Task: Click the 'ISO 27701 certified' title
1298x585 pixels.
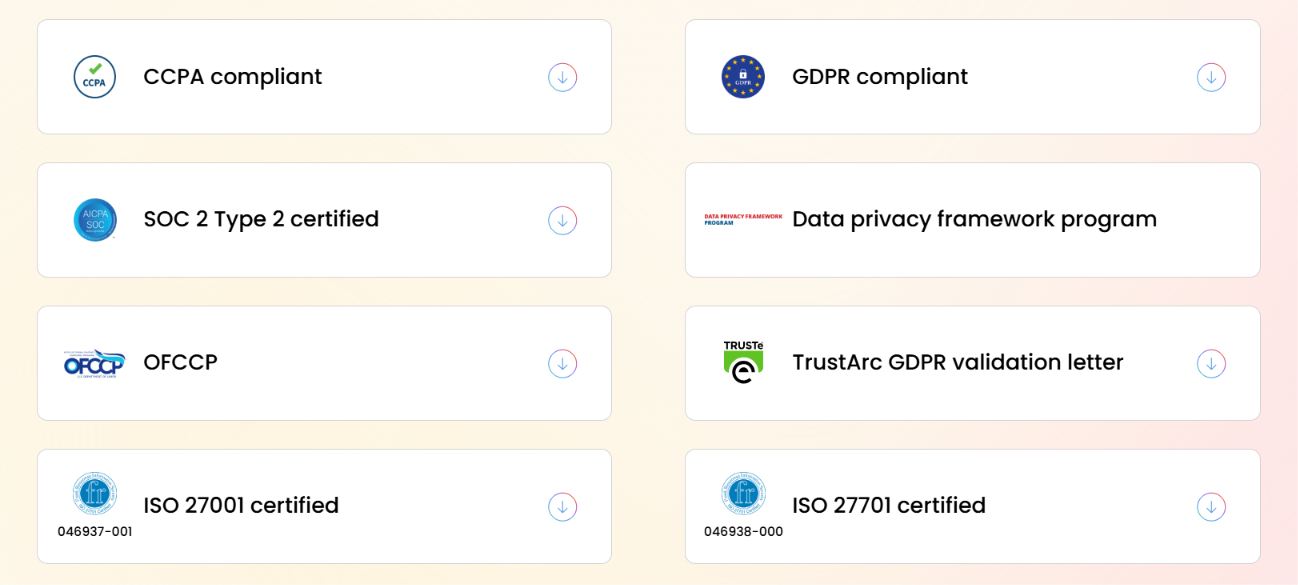Action: [x=889, y=505]
